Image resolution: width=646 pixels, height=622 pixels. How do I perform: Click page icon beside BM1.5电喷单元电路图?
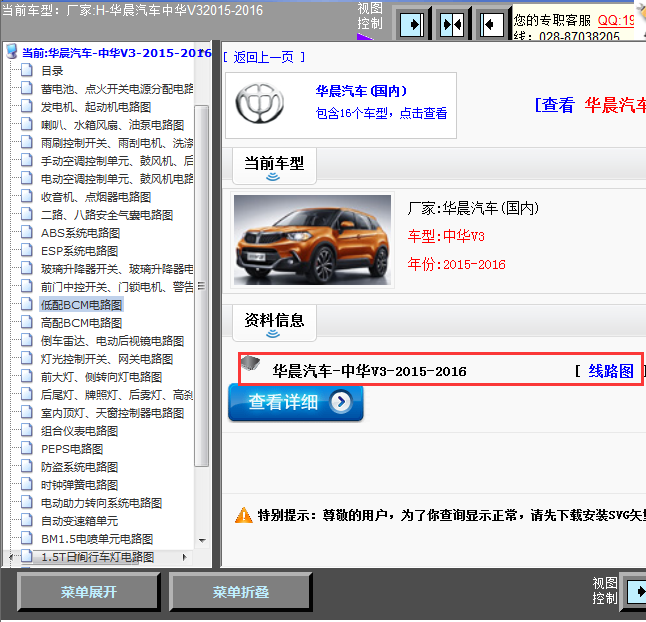coord(27,538)
